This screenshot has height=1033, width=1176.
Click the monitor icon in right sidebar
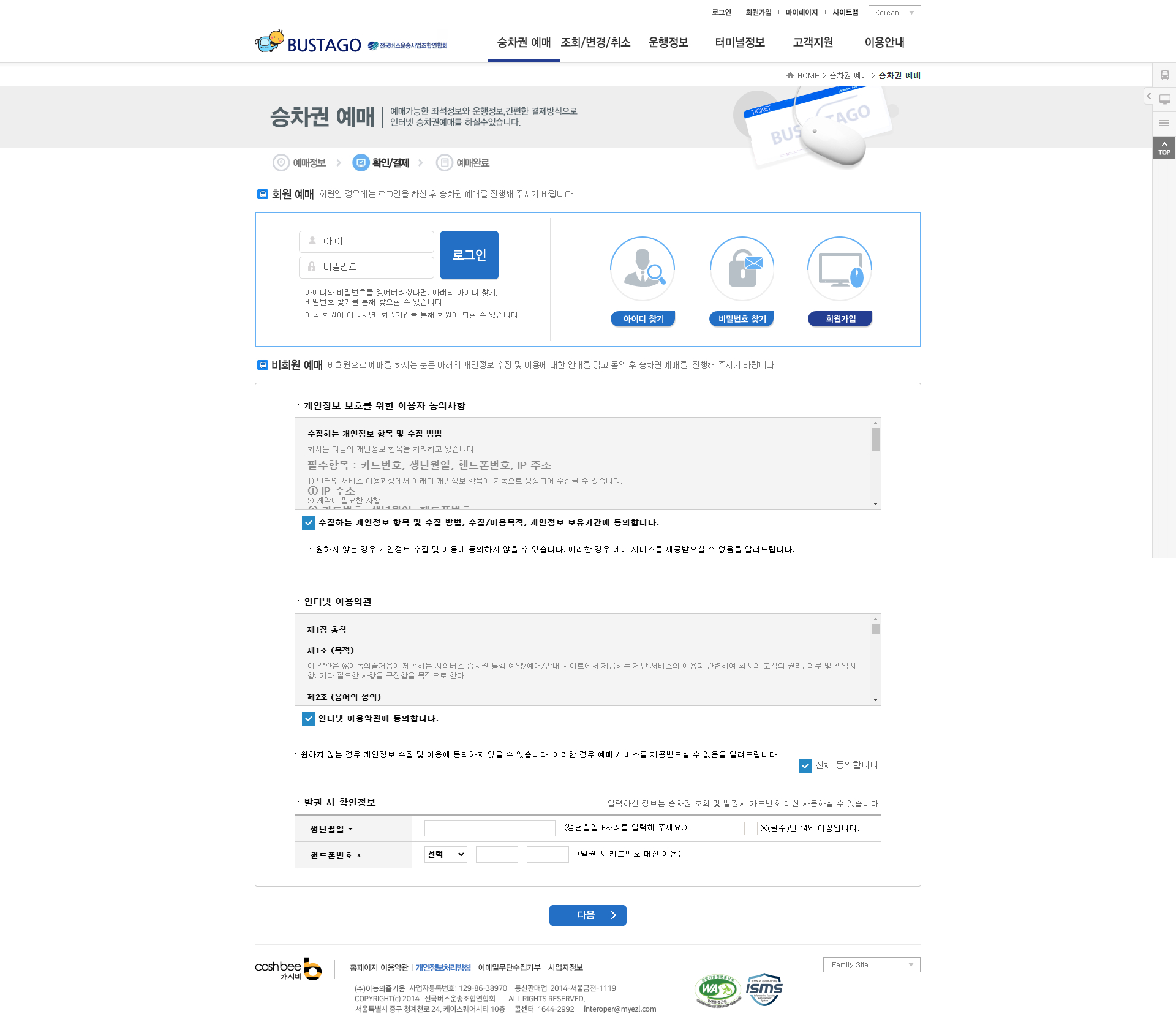[1164, 99]
